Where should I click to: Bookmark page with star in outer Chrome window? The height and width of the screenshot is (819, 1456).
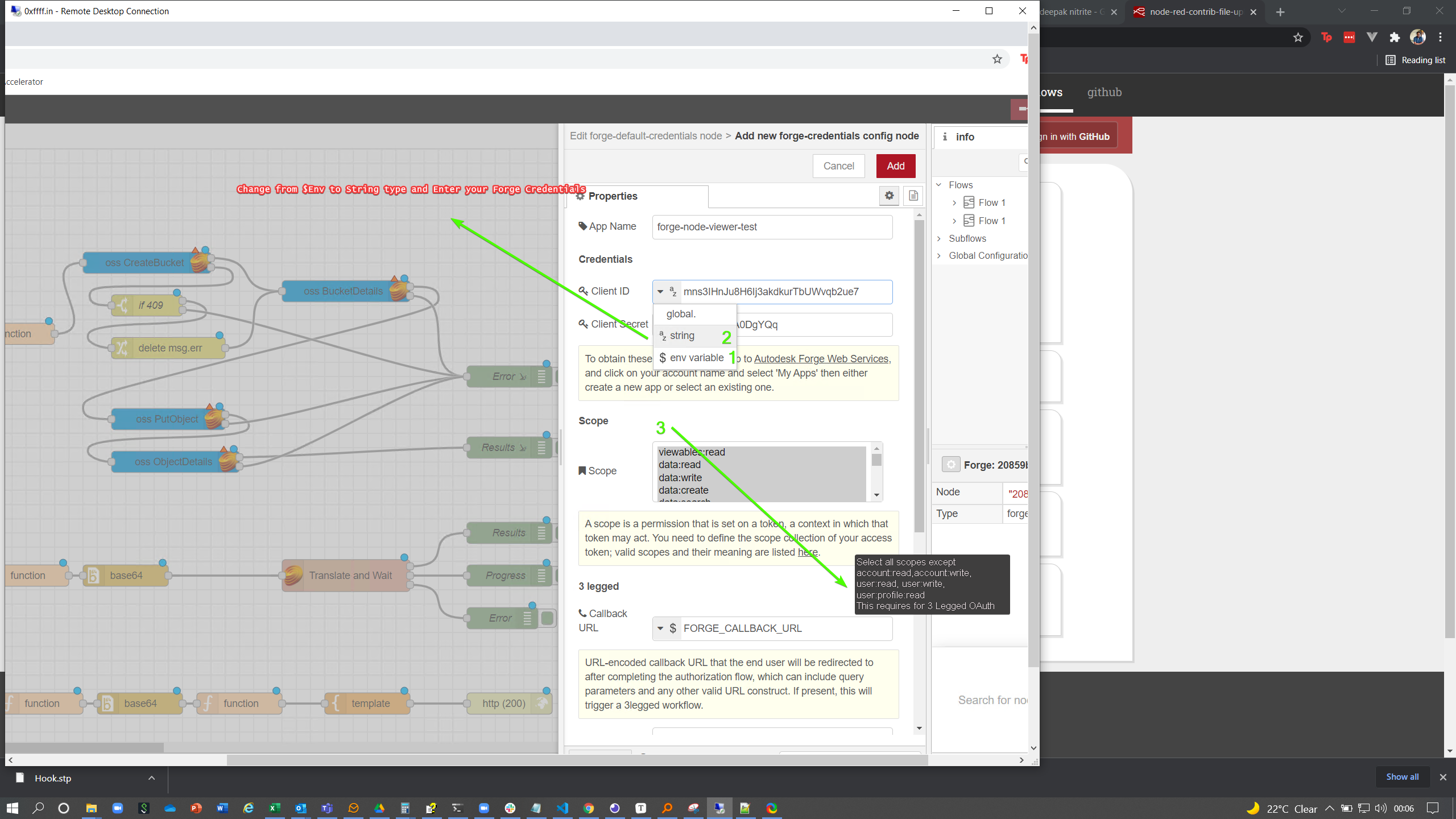1298,38
